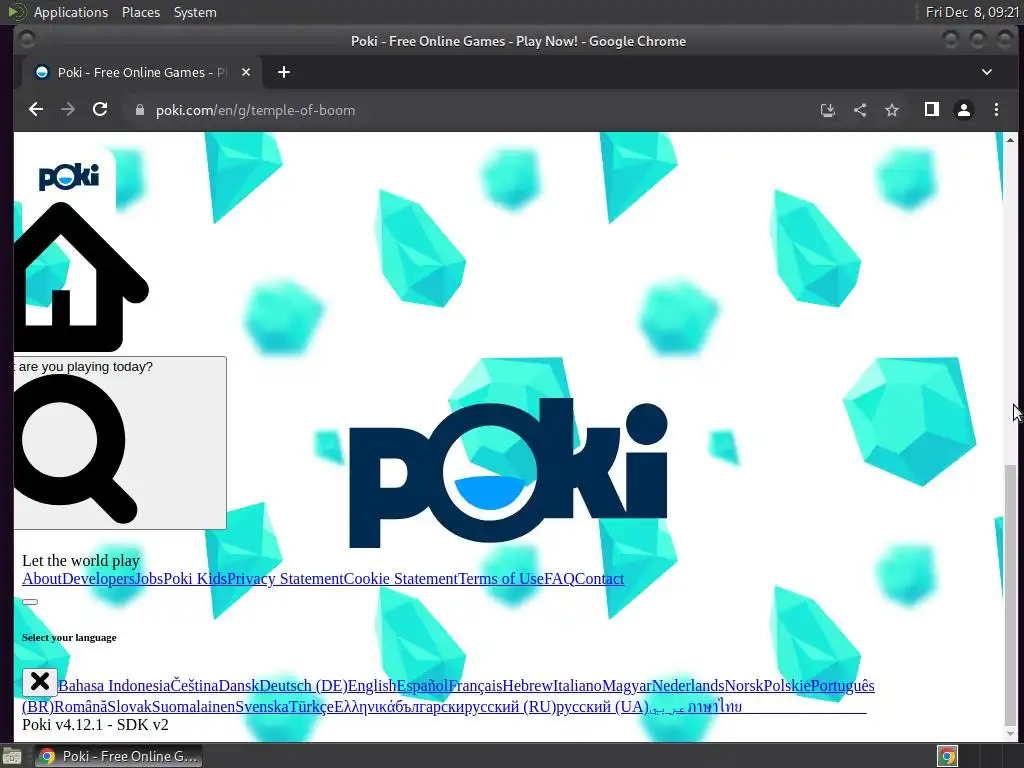
Task: Open the Jobs link
Action: pyautogui.click(x=149, y=579)
